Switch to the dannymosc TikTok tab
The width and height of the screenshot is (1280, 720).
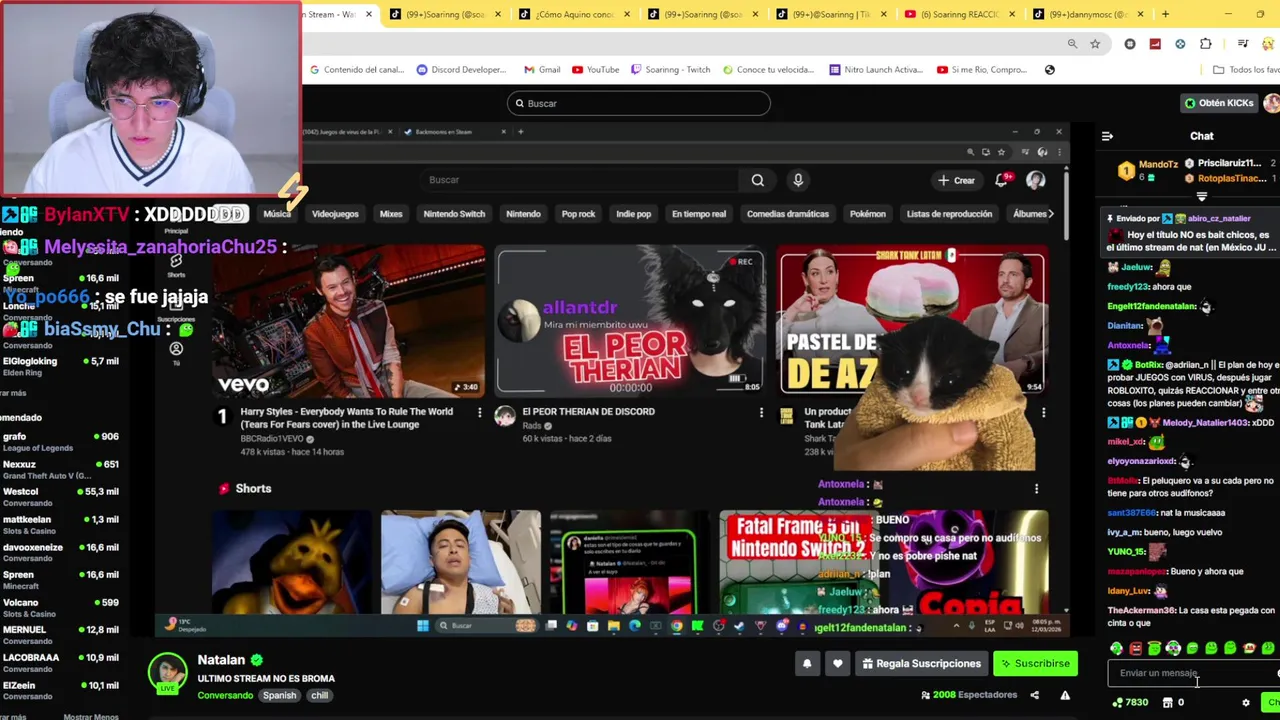[x=1088, y=14]
